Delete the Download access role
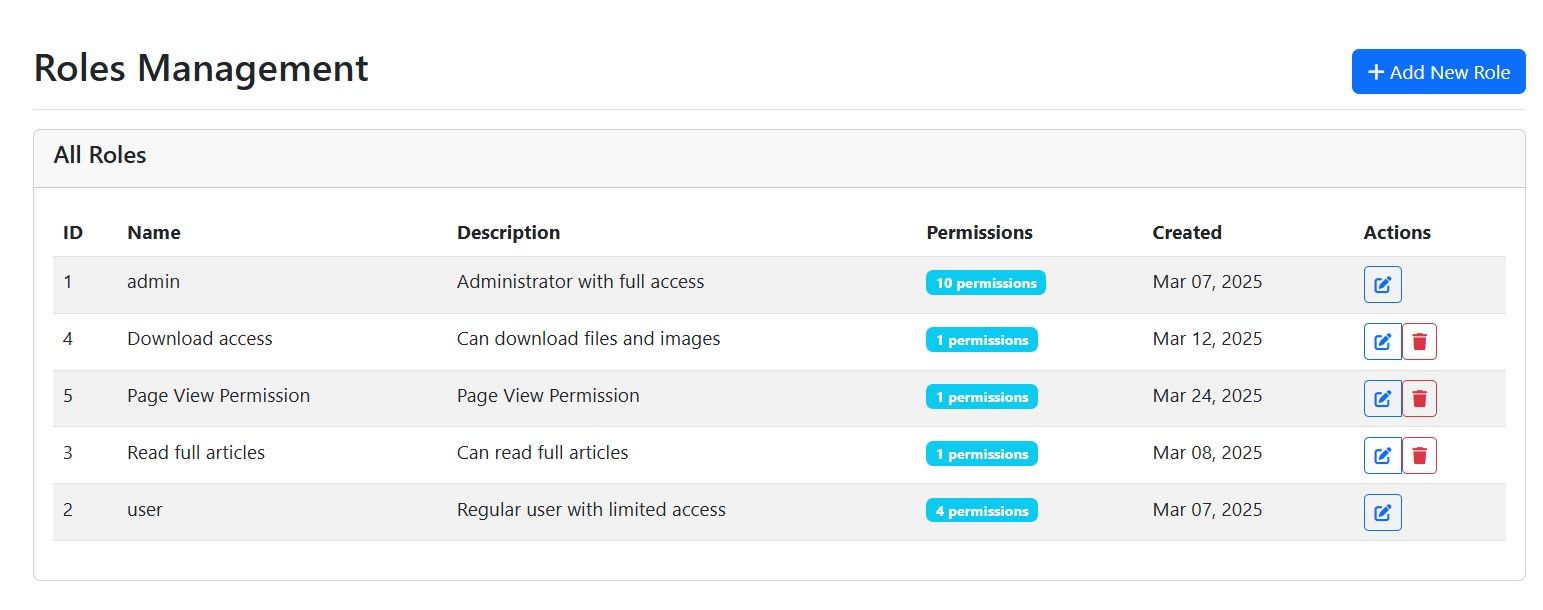Screen dimensions: 1543x610 pos(1419,341)
